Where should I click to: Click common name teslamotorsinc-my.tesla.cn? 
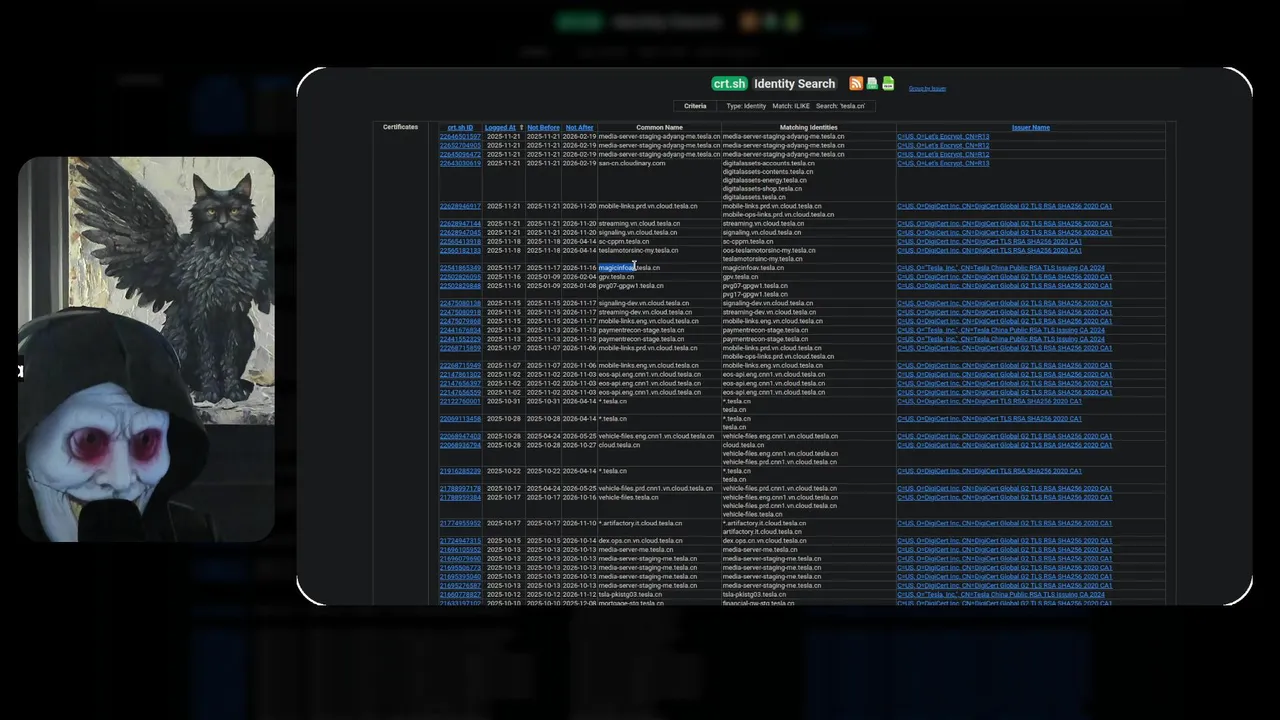[638, 251]
